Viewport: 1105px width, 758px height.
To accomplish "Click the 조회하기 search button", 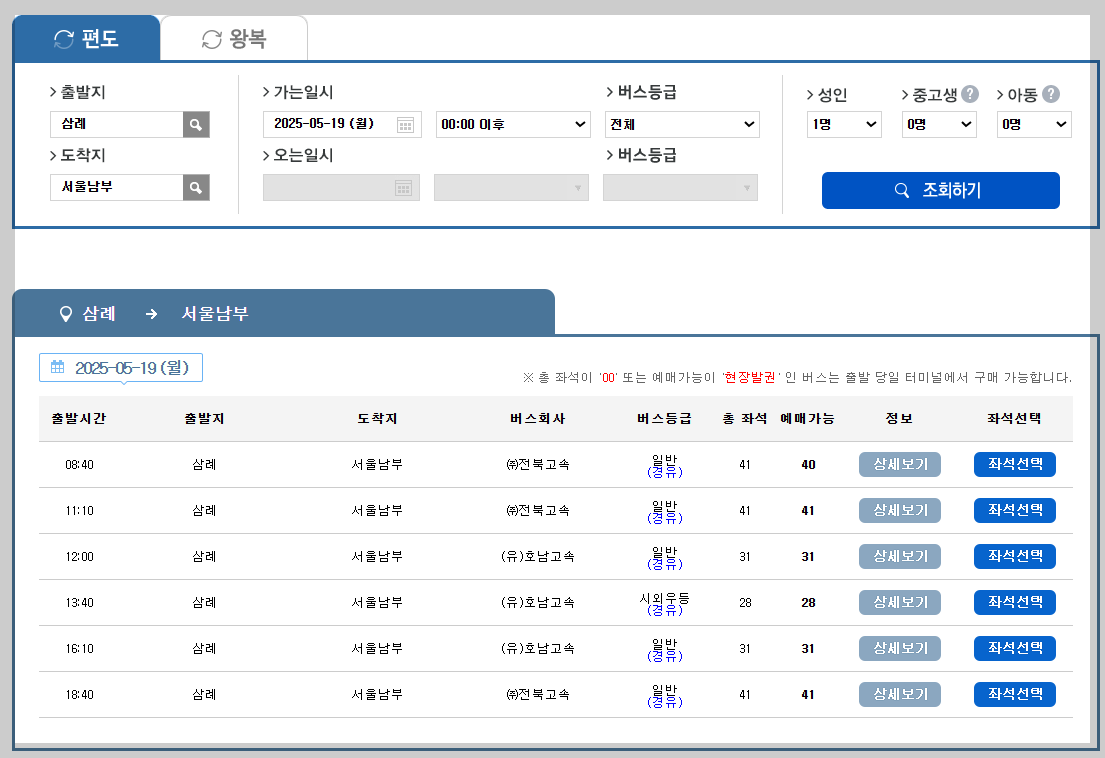I will coord(940,190).
